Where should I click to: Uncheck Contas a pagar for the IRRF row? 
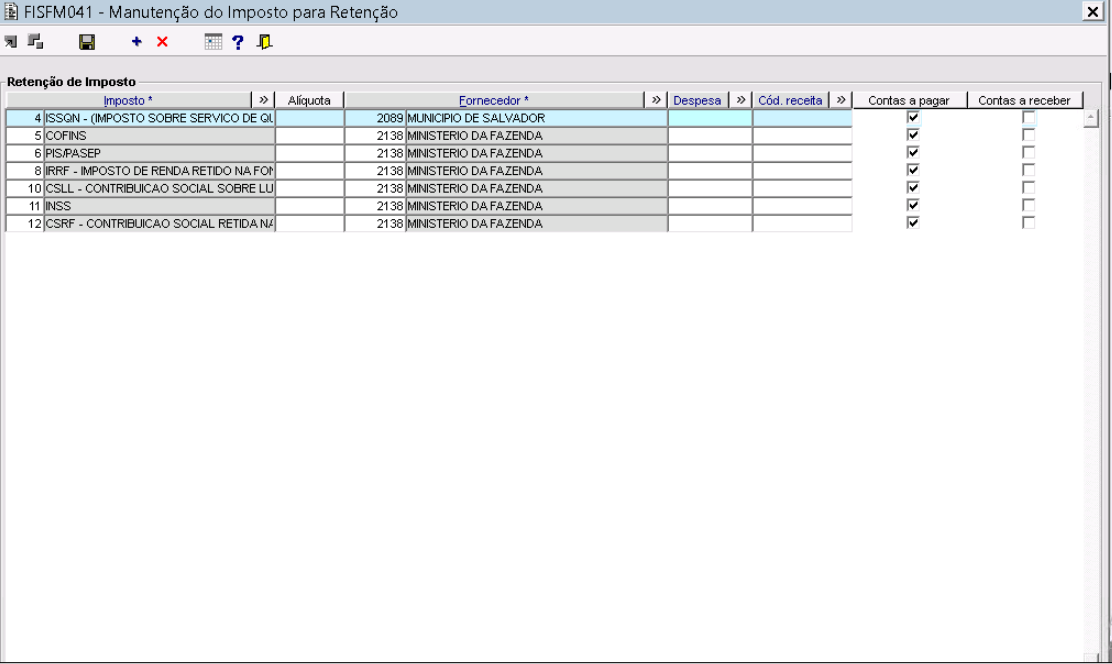(x=913, y=170)
